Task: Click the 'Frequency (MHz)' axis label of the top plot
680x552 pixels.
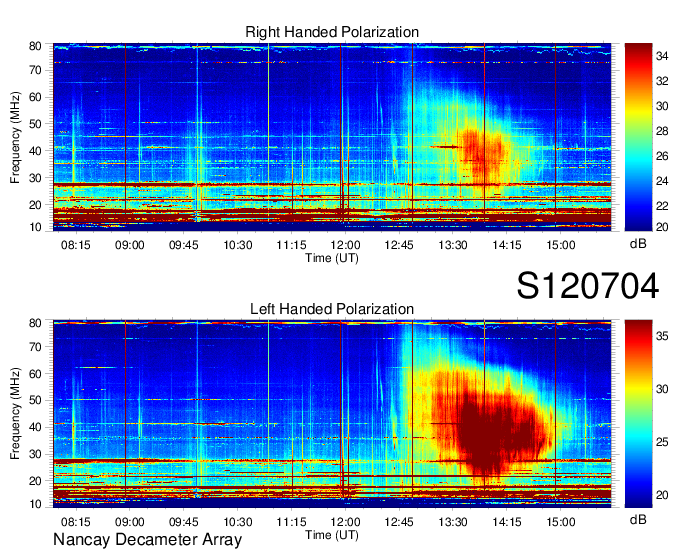Action: (x=15, y=137)
